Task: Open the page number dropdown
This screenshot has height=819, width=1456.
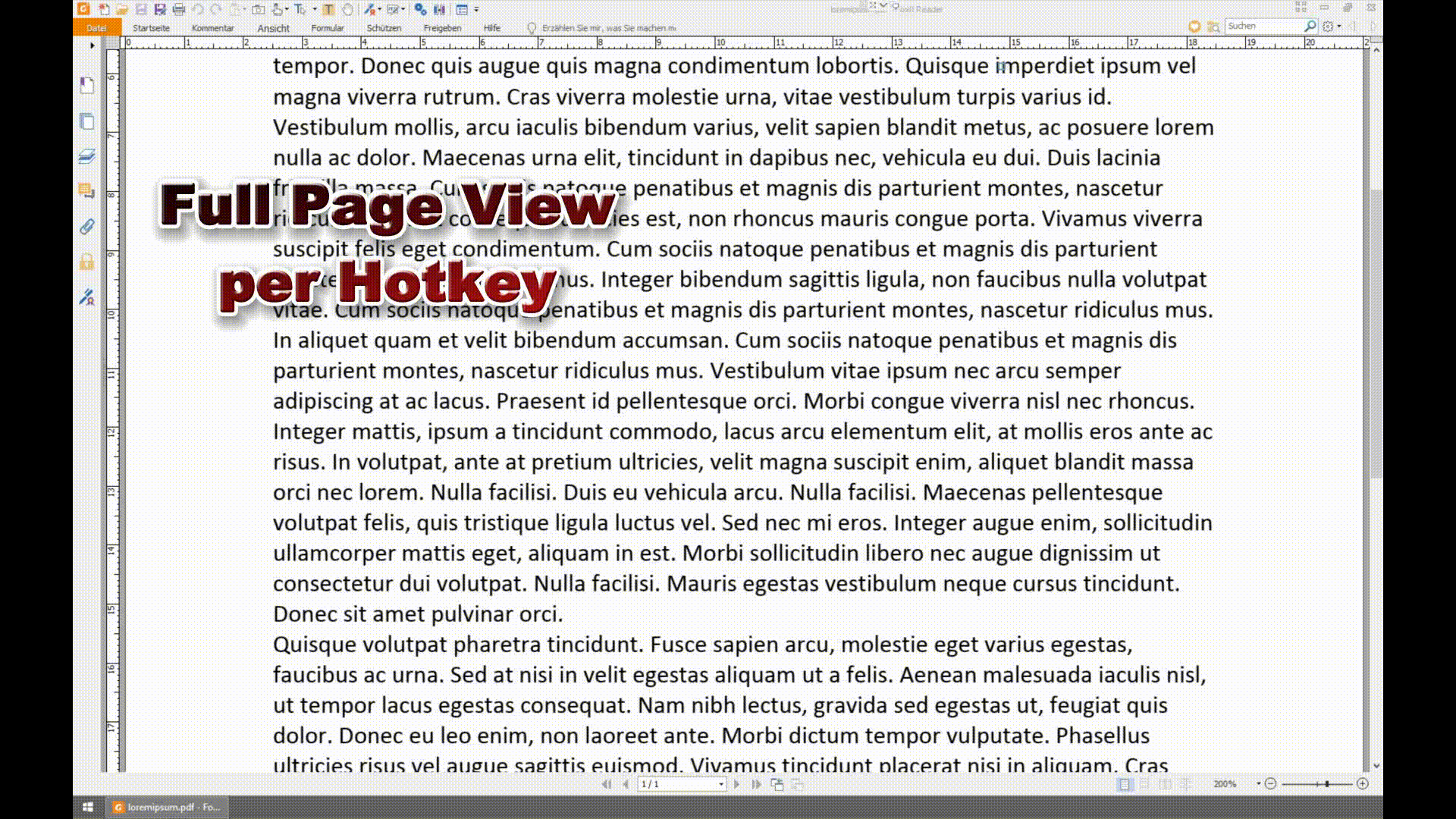Action: tap(720, 784)
